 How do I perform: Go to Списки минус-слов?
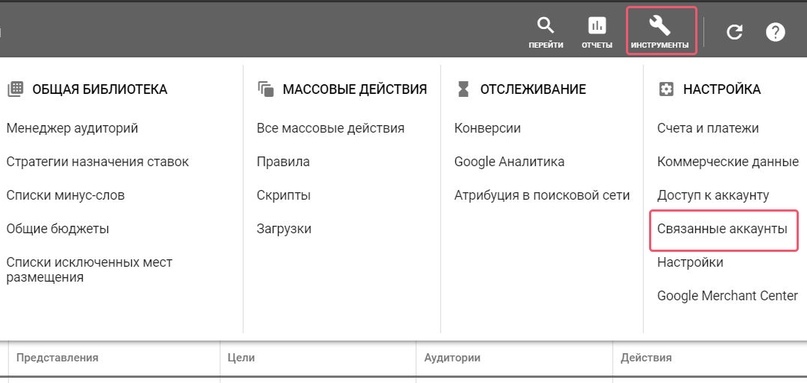click(x=65, y=195)
